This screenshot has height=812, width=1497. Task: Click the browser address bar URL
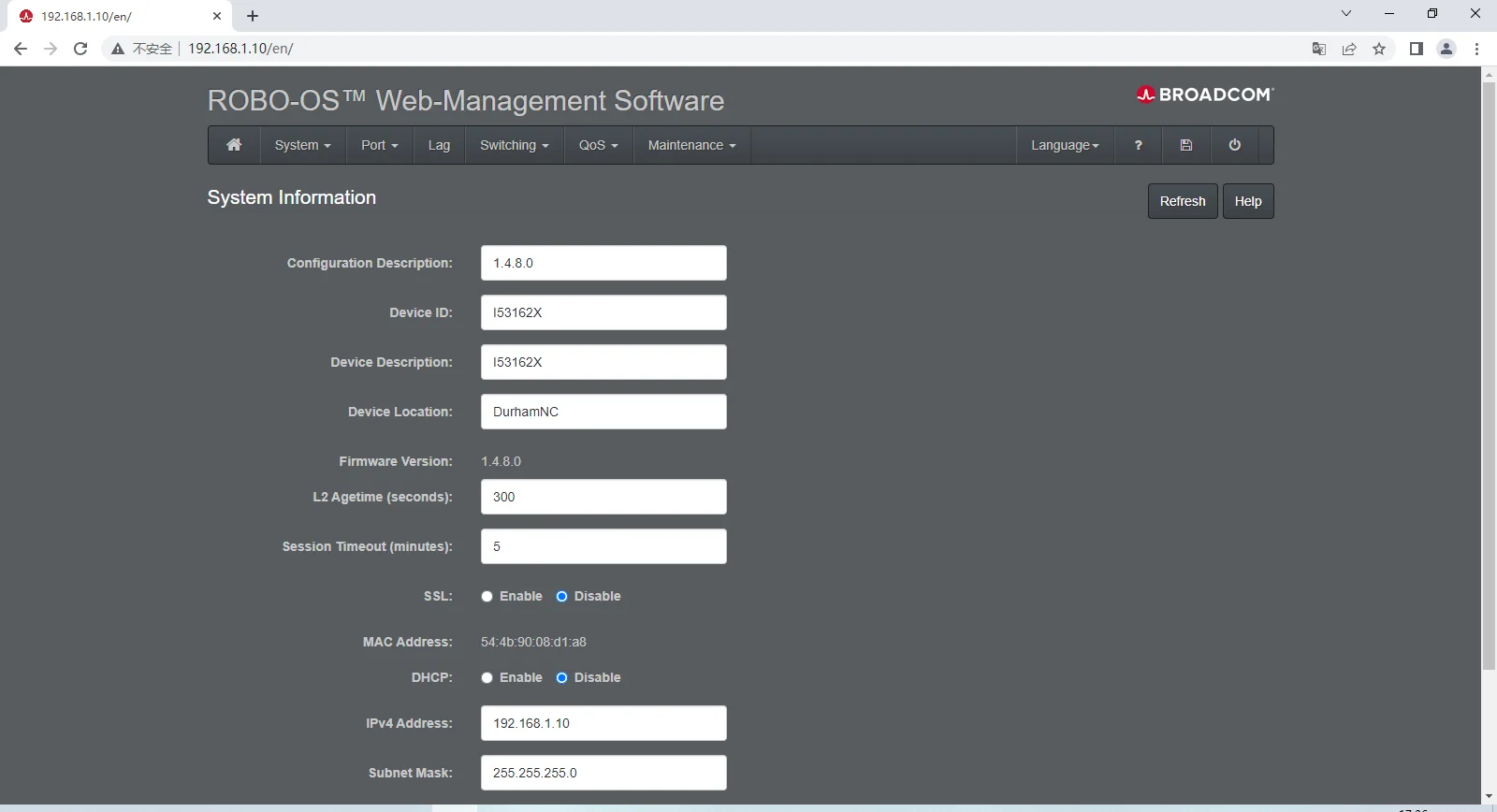[240, 49]
